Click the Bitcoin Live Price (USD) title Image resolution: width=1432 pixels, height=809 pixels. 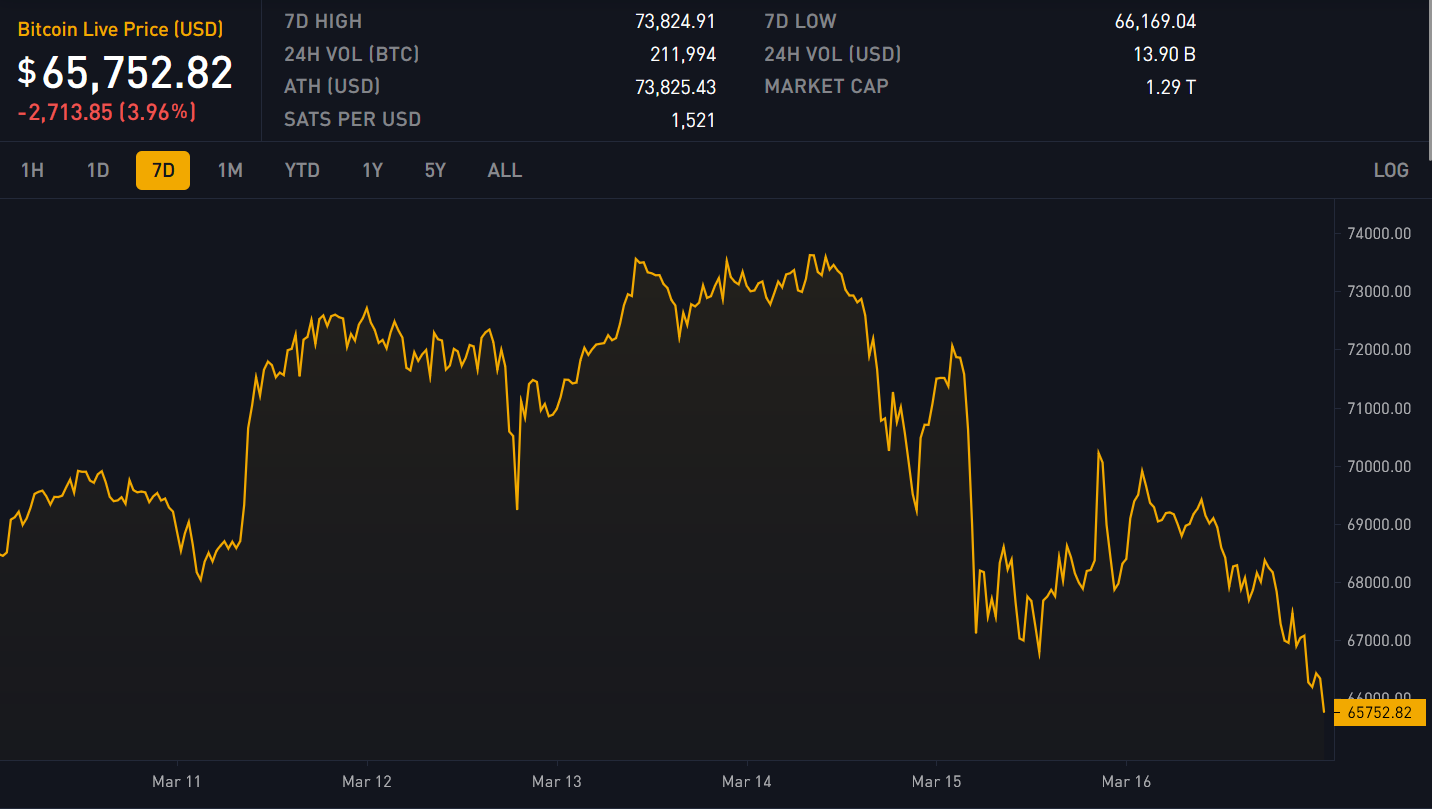[x=120, y=30]
